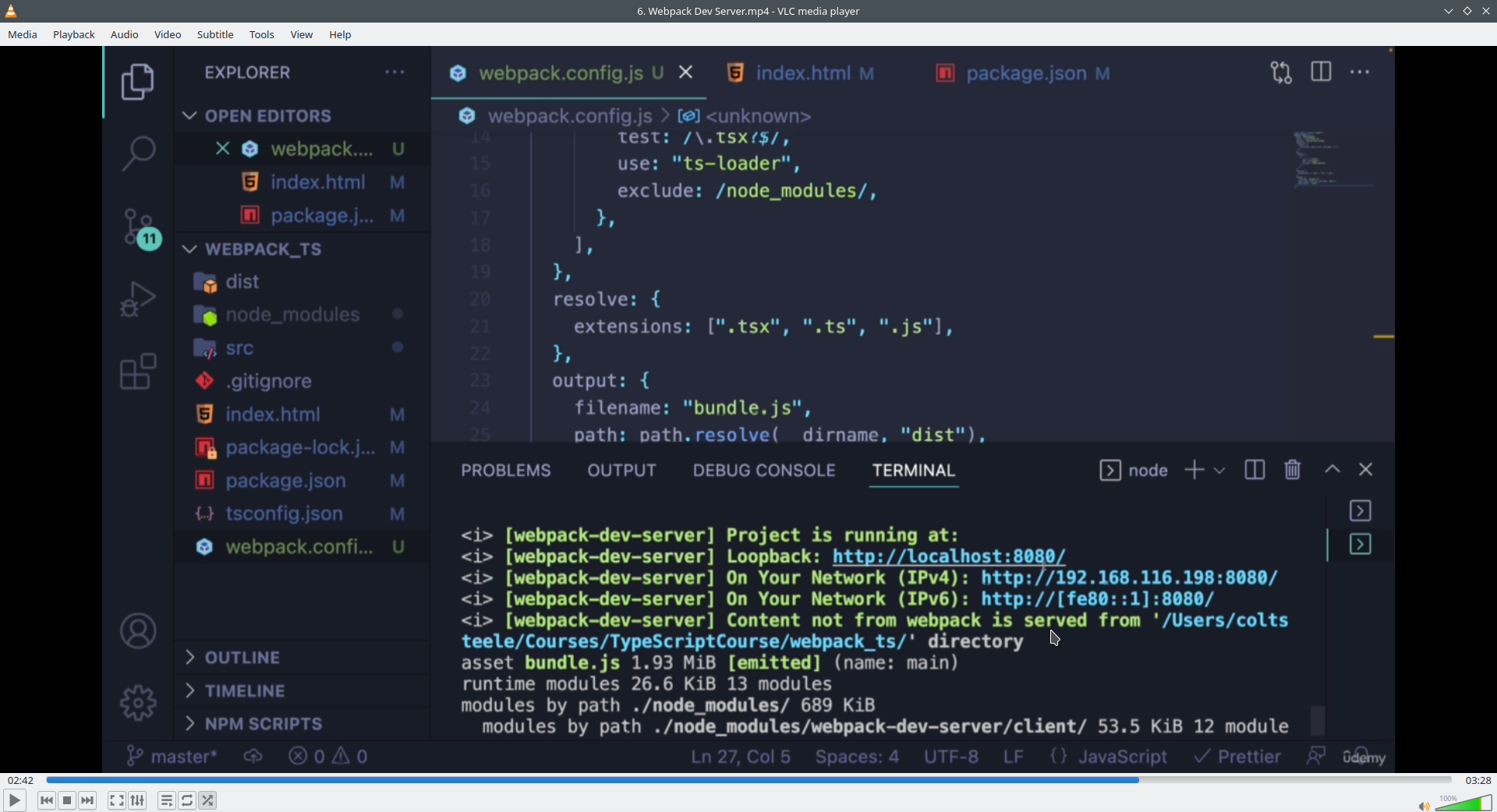Screen dimensions: 1497x812
Task: Click the master branch in the status bar
Action: click(172, 756)
